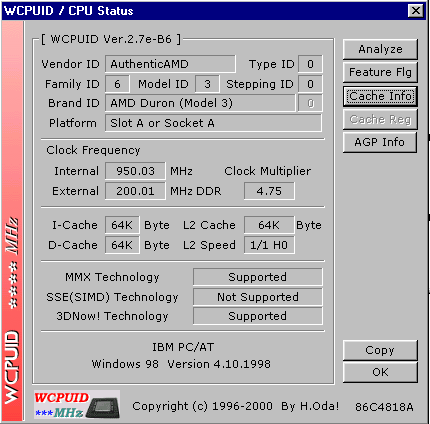430x424 pixels.
Task: Click the Copyright 1996-2000 By H.Oda! text
Action: [x=236, y=406]
